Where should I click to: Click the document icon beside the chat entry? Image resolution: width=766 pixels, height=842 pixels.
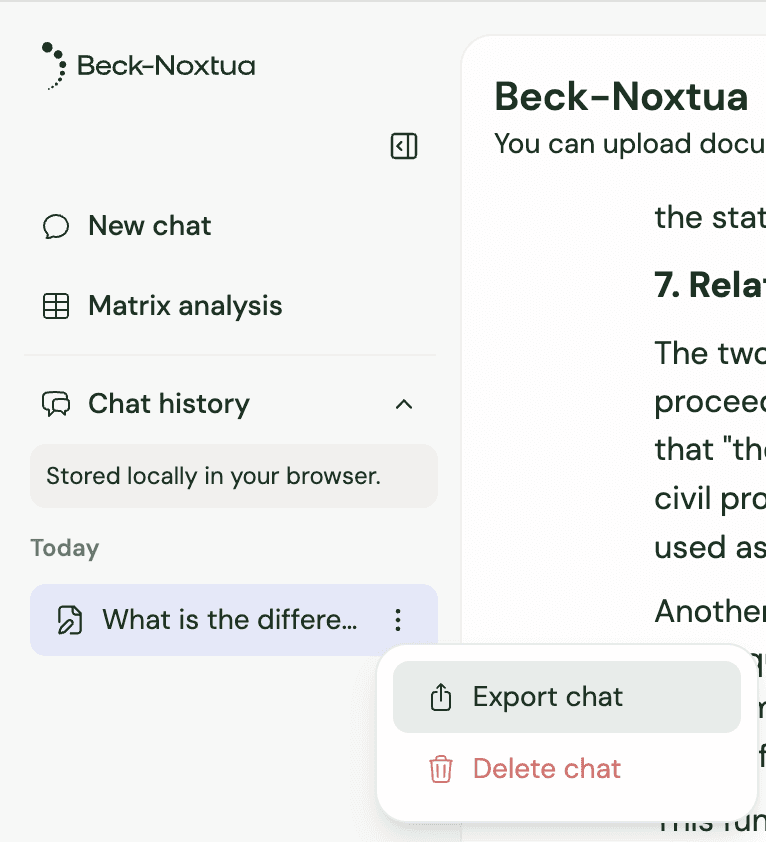pos(69,620)
